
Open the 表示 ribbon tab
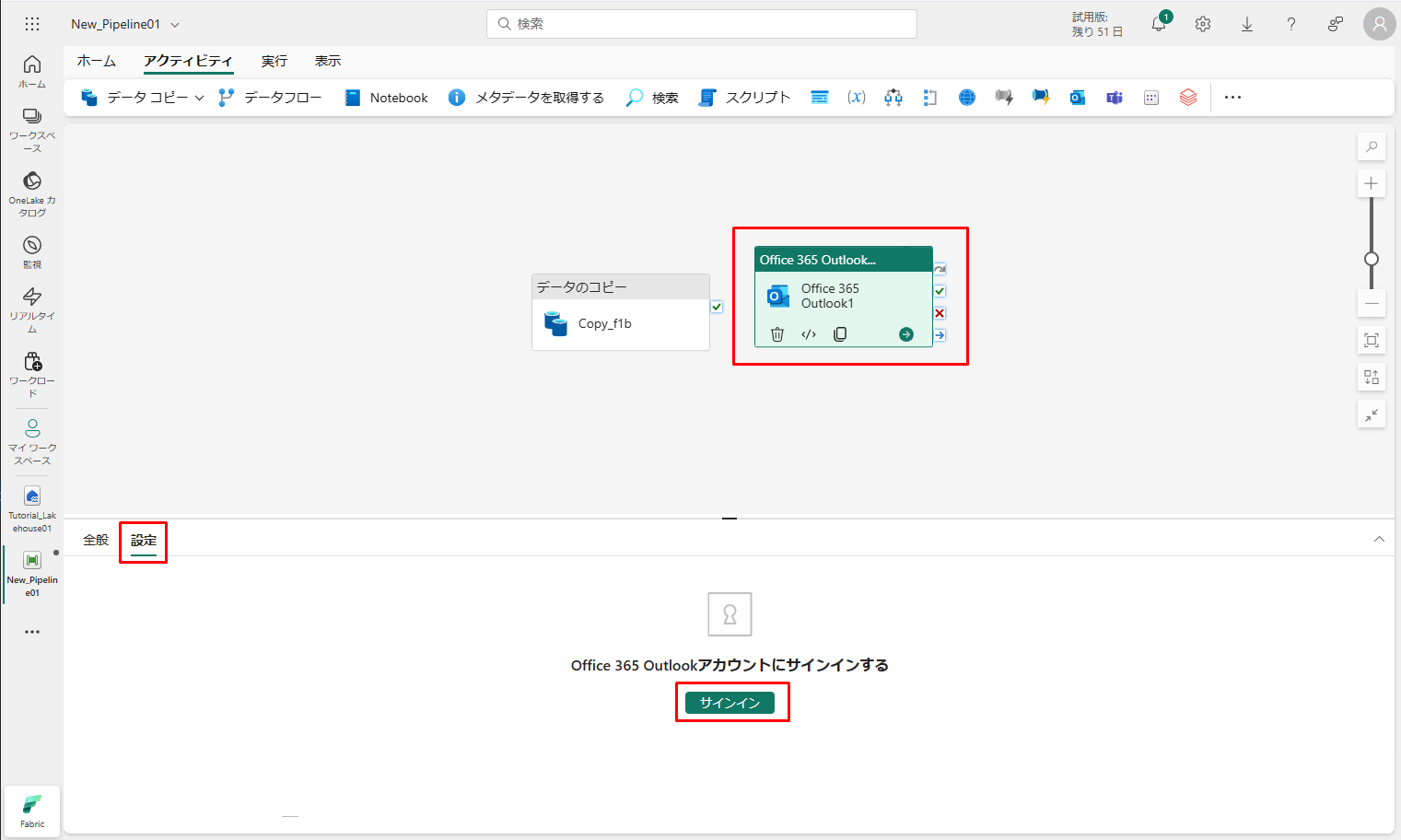click(328, 61)
